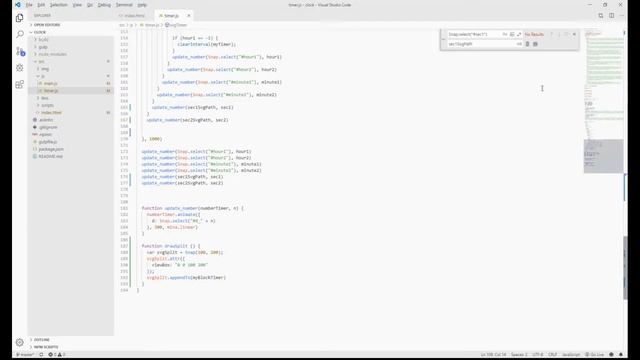Open the Debug menu

104,5
